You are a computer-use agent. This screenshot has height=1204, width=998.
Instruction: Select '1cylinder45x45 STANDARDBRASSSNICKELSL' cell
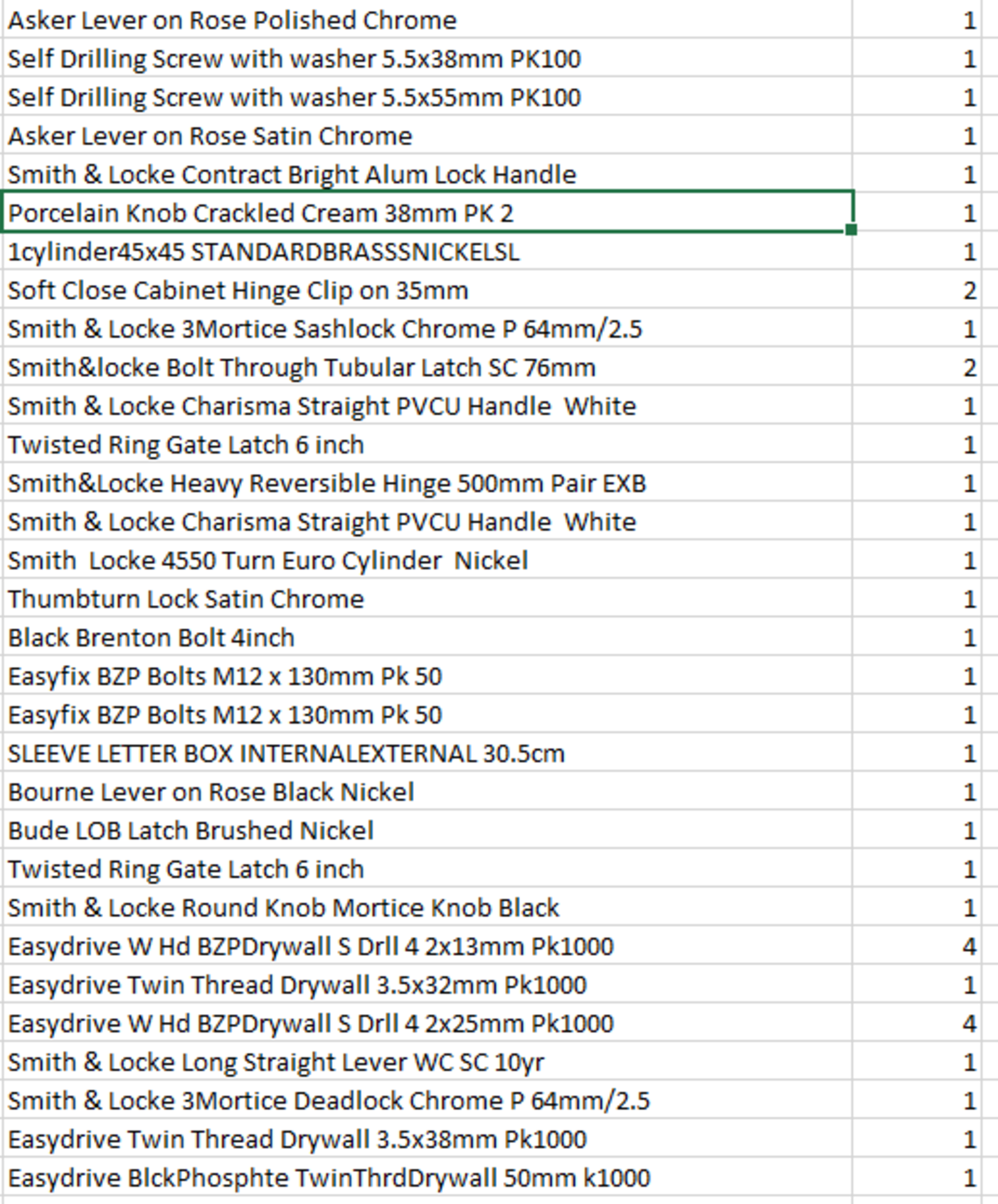(x=427, y=251)
